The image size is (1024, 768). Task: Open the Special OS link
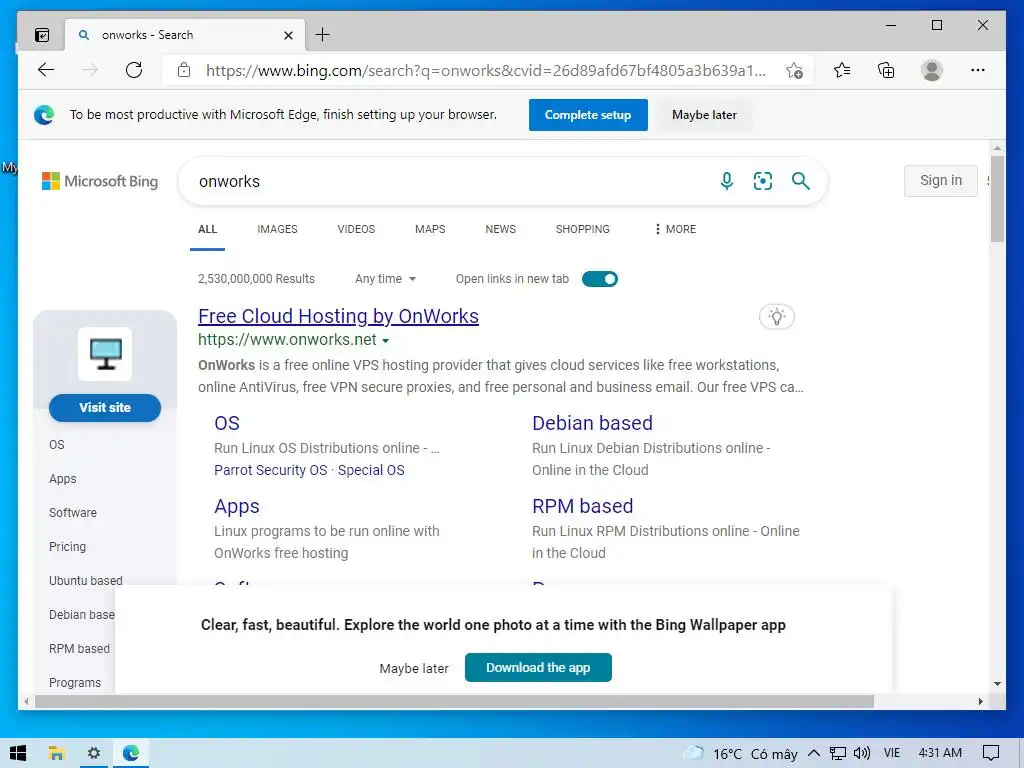[x=371, y=470]
